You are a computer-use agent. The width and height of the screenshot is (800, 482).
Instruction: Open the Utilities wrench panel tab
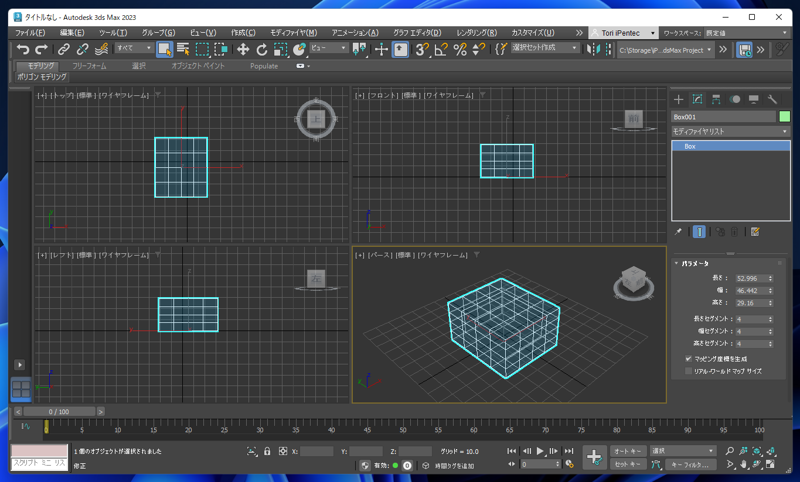pyautogui.click(x=772, y=99)
